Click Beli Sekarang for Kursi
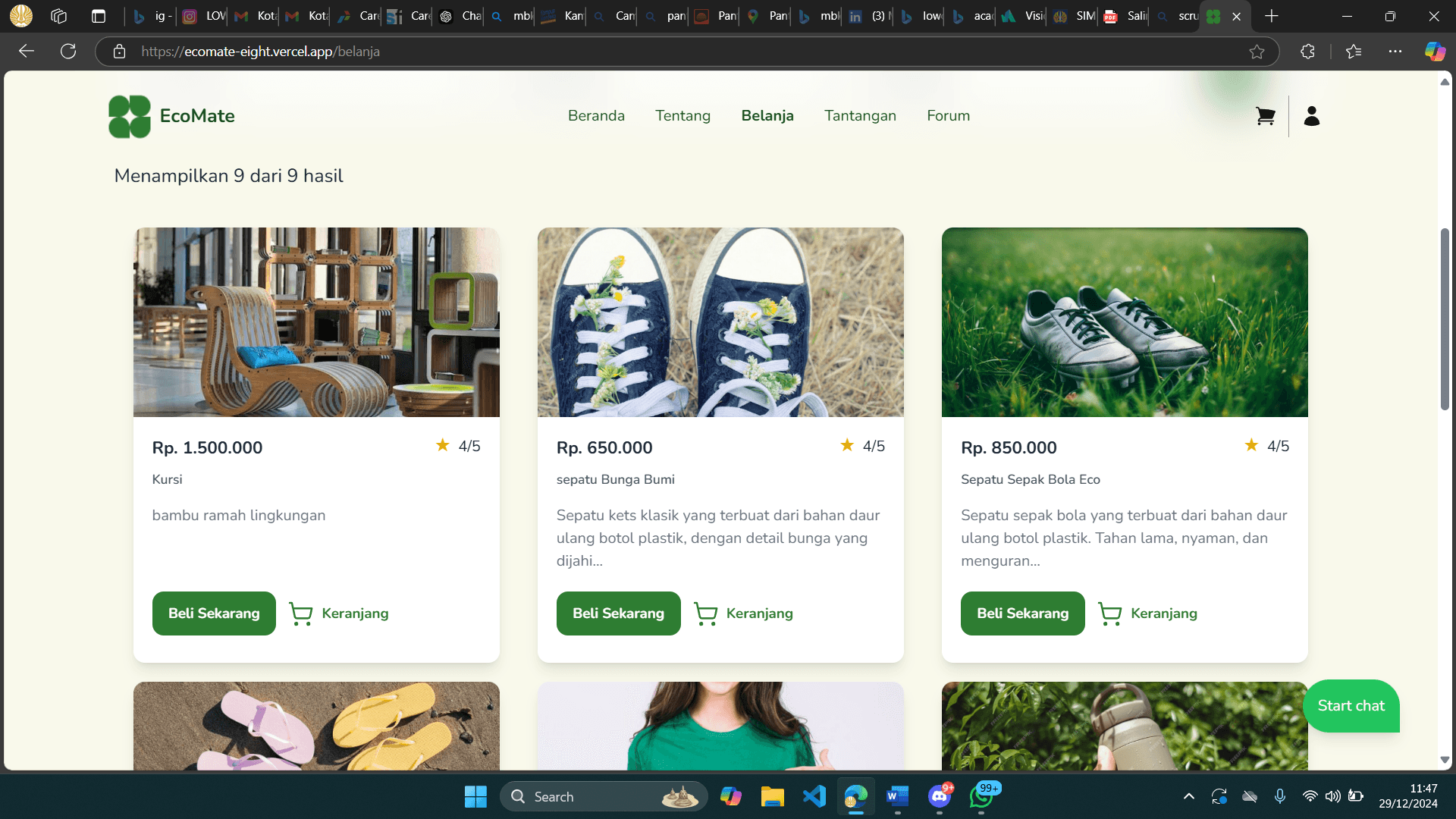The height and width of the screenshot is (819, 1456). pyautogui.click(x=214, y=613)
